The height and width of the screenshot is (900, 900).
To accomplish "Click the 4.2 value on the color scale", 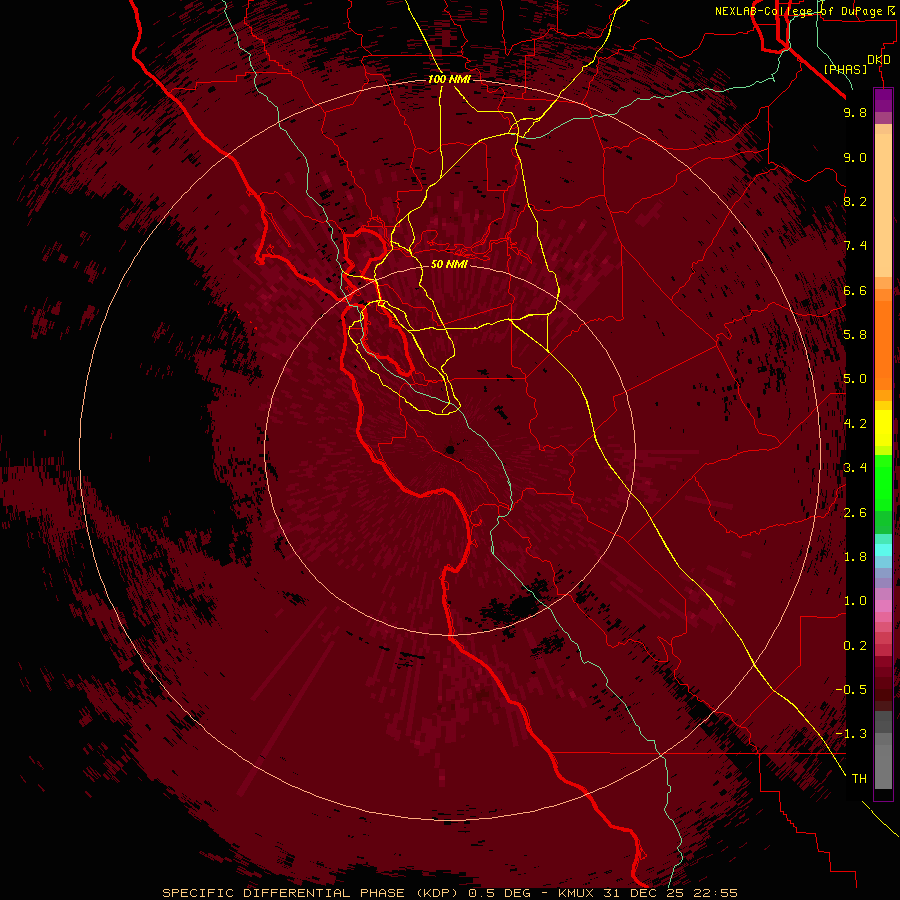I will 855,424.
